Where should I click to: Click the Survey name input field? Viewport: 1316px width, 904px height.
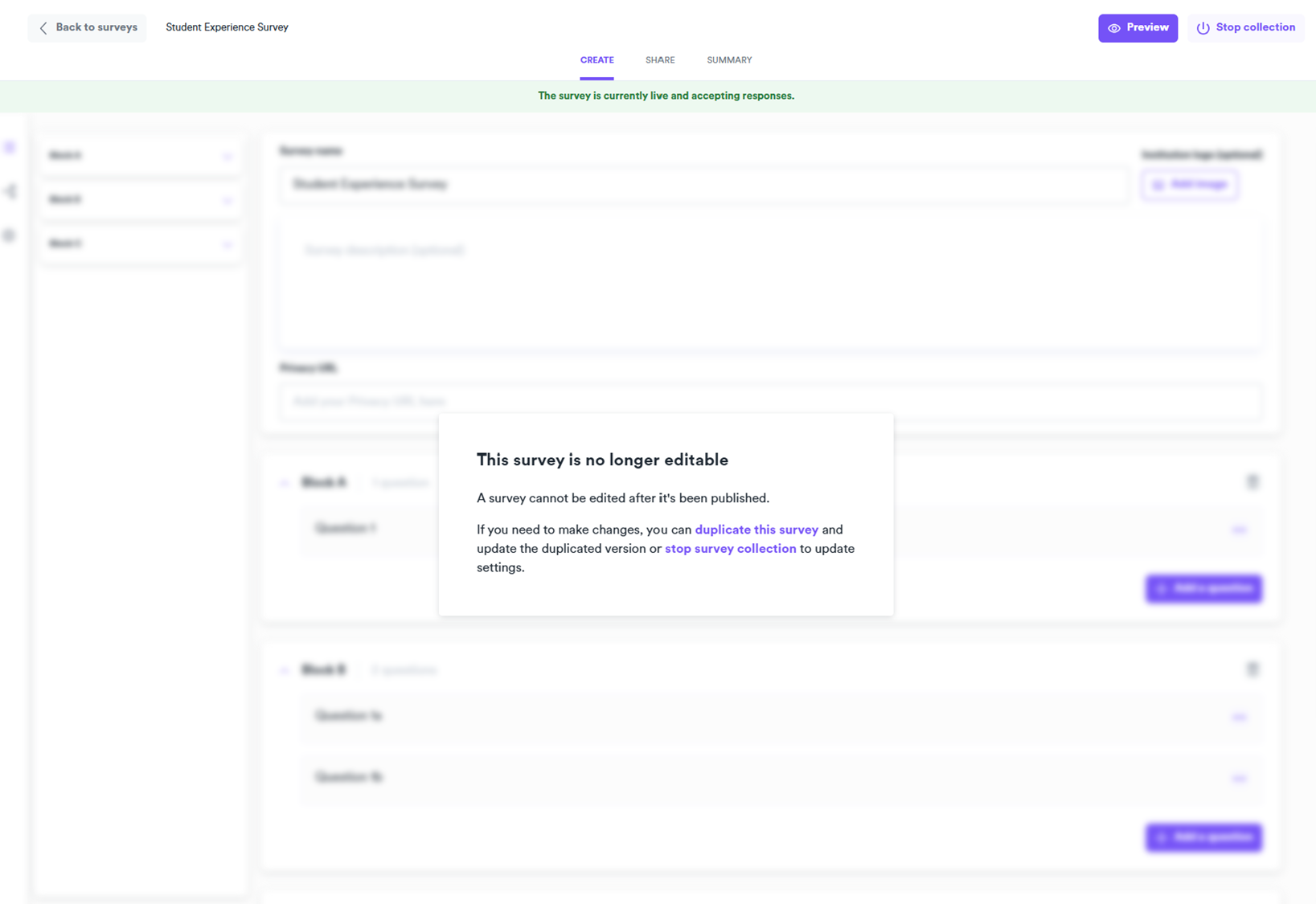703,185
